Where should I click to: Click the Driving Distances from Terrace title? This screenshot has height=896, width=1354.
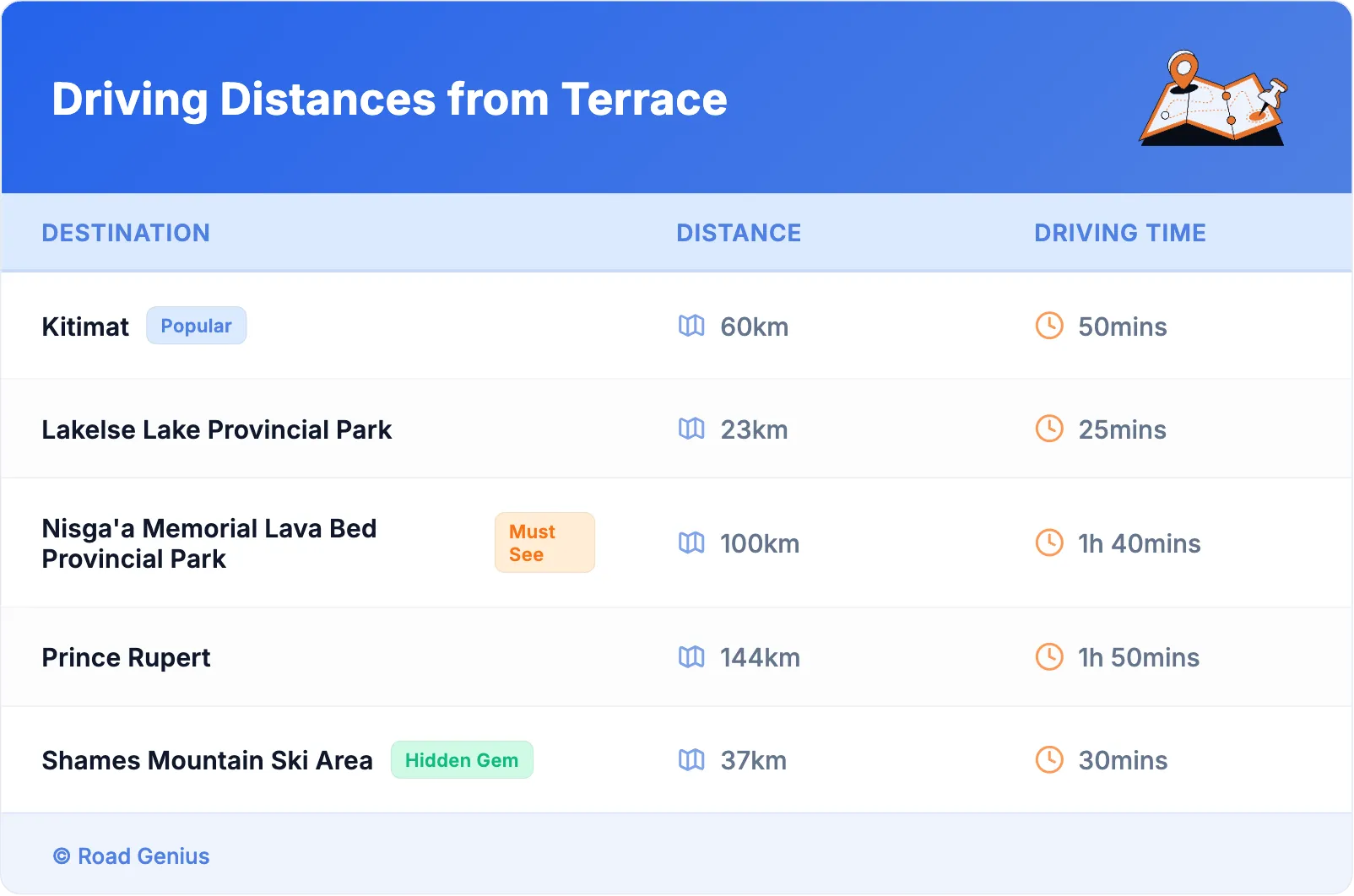coord(389,99)
